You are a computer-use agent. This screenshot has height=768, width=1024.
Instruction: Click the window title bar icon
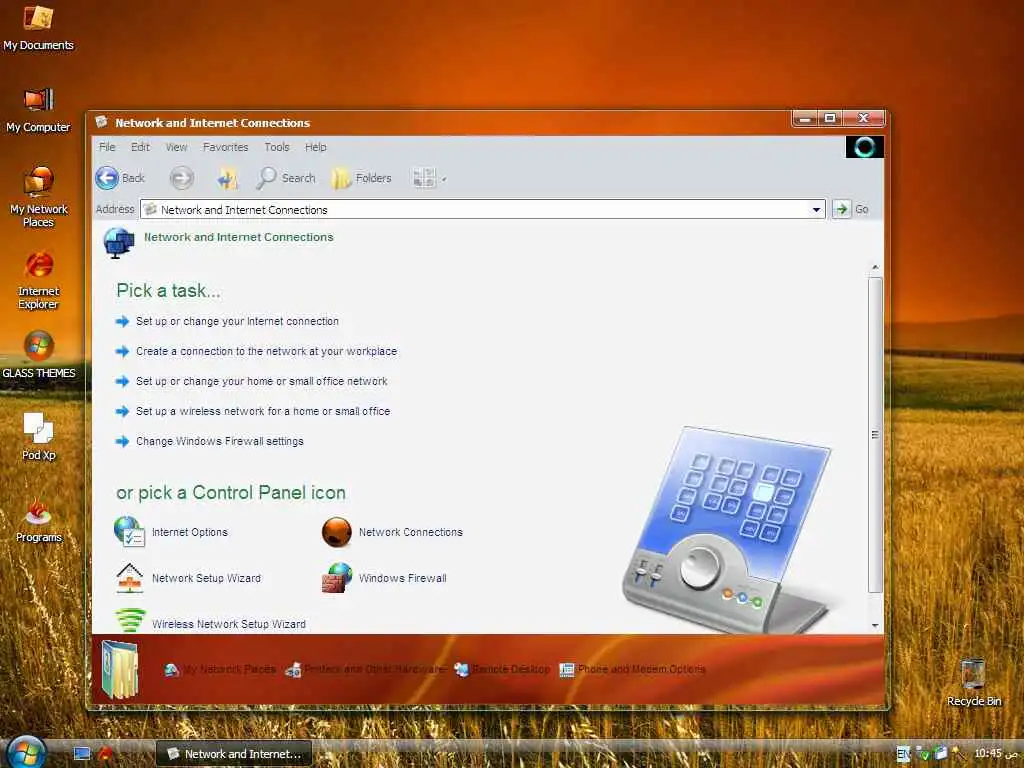coord(101,122)
